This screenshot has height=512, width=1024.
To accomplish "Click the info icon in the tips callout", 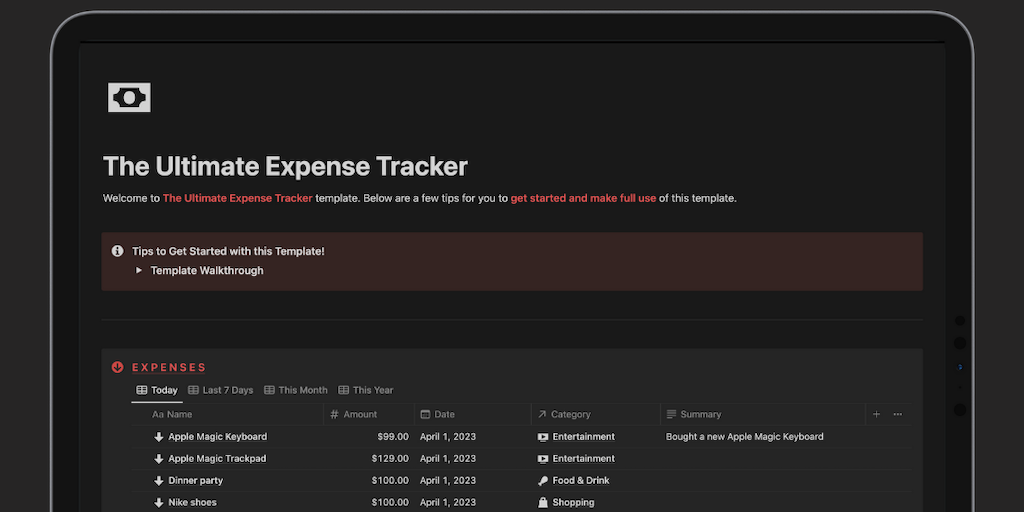I will tap(117, 251).
